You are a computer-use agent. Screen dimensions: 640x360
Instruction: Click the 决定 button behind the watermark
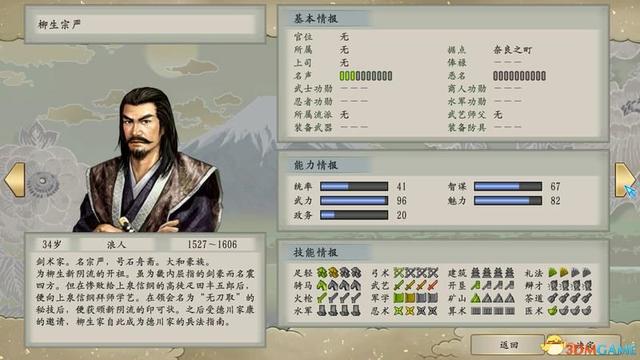click(x=584, y=345)
